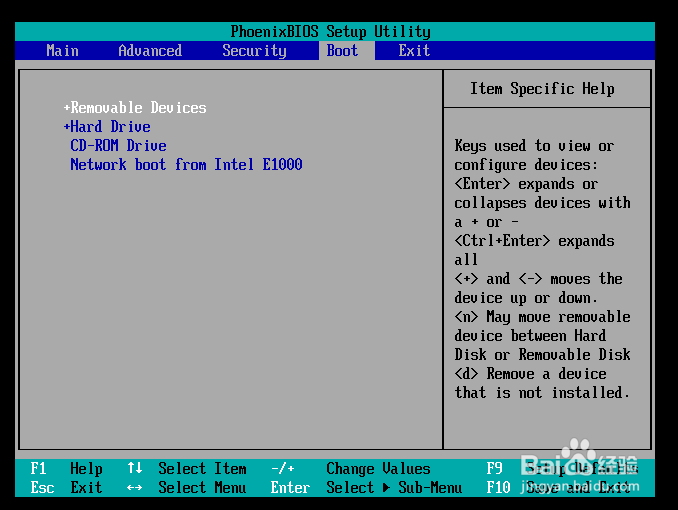Expand the plus sign before Hard Drive
Screen dimensions: 678x510
tap(67, 126)
